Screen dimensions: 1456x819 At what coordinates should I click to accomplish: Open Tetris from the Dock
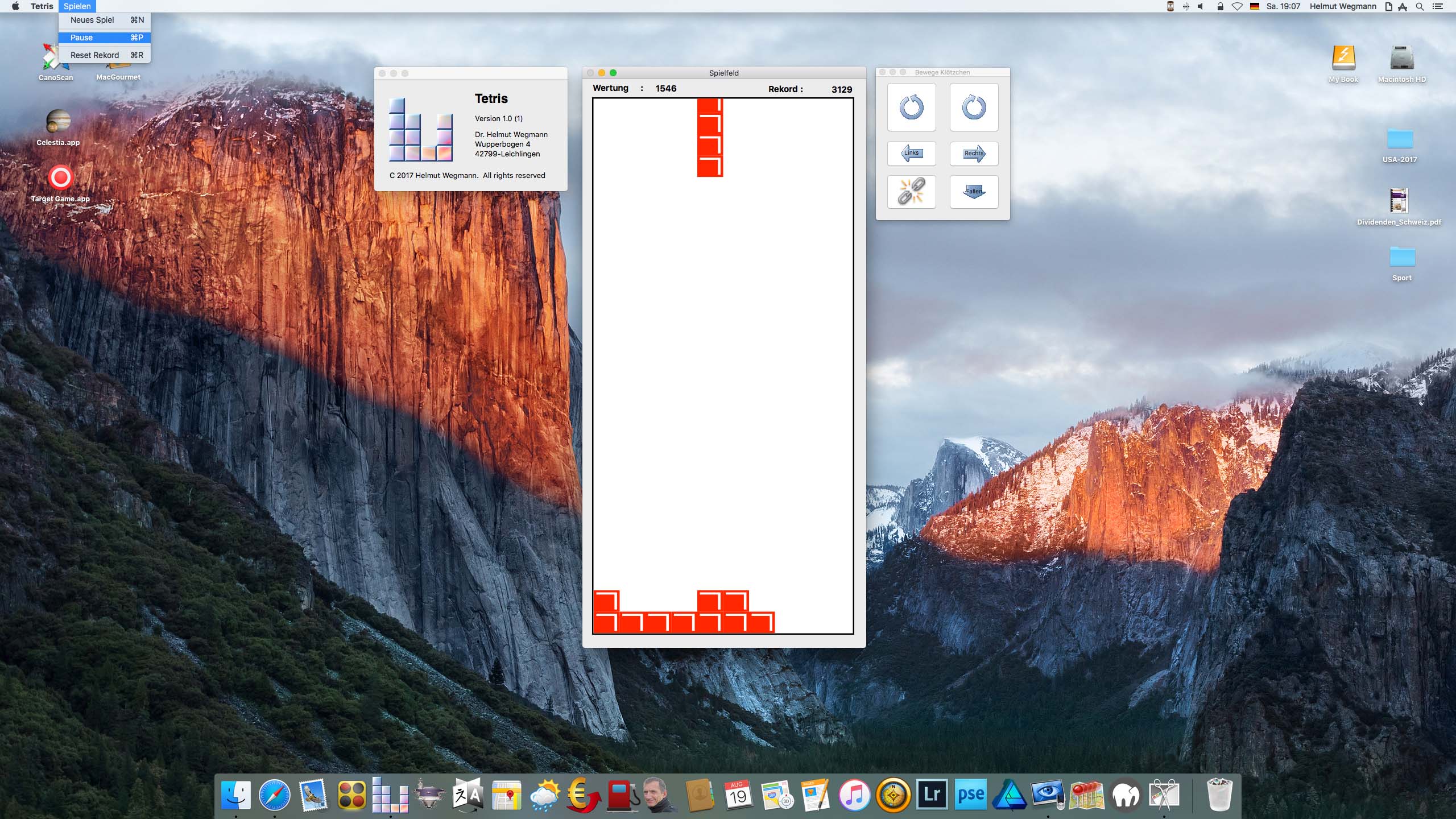[x=390, y=795]
